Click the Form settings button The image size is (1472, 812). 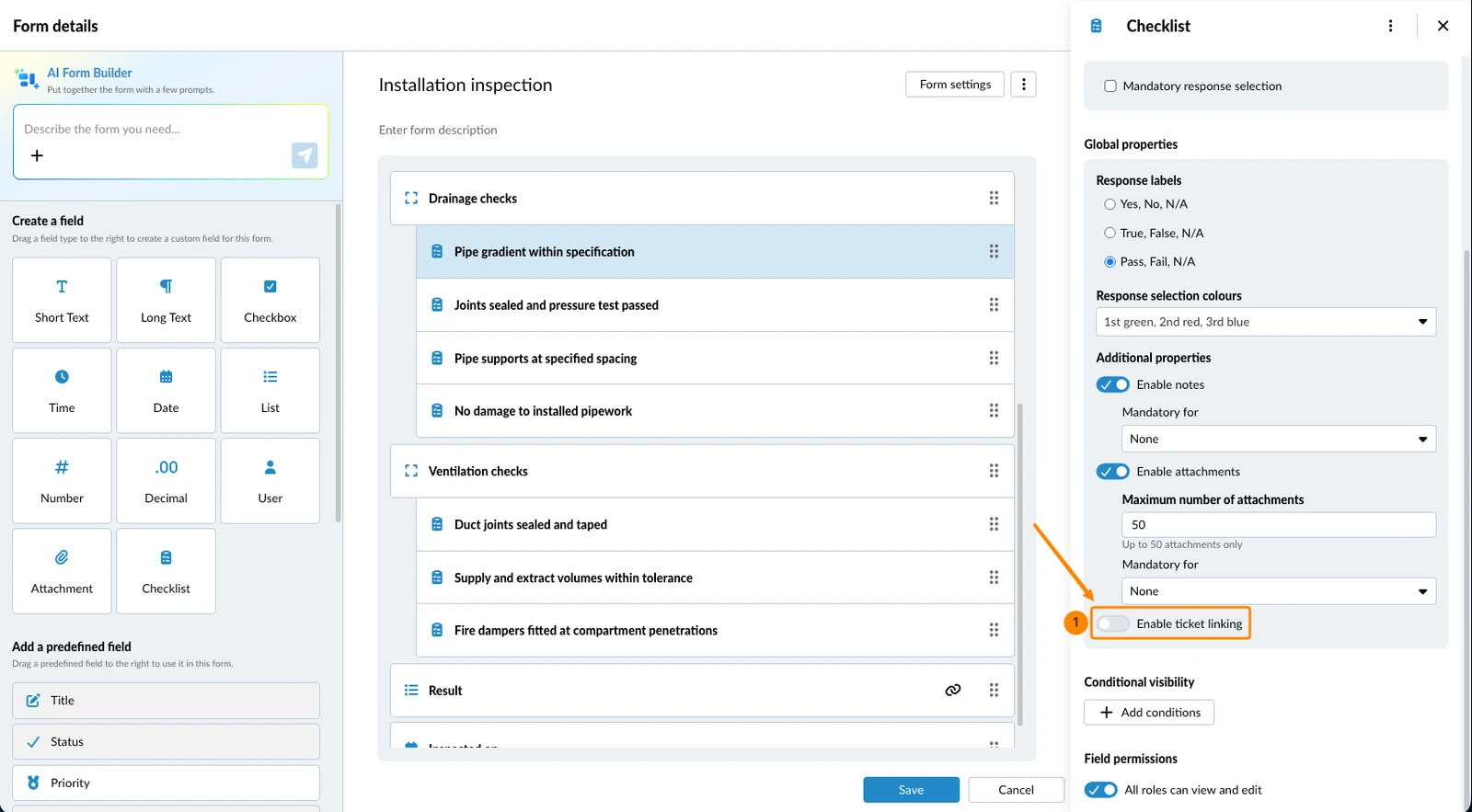pos(955,85)
